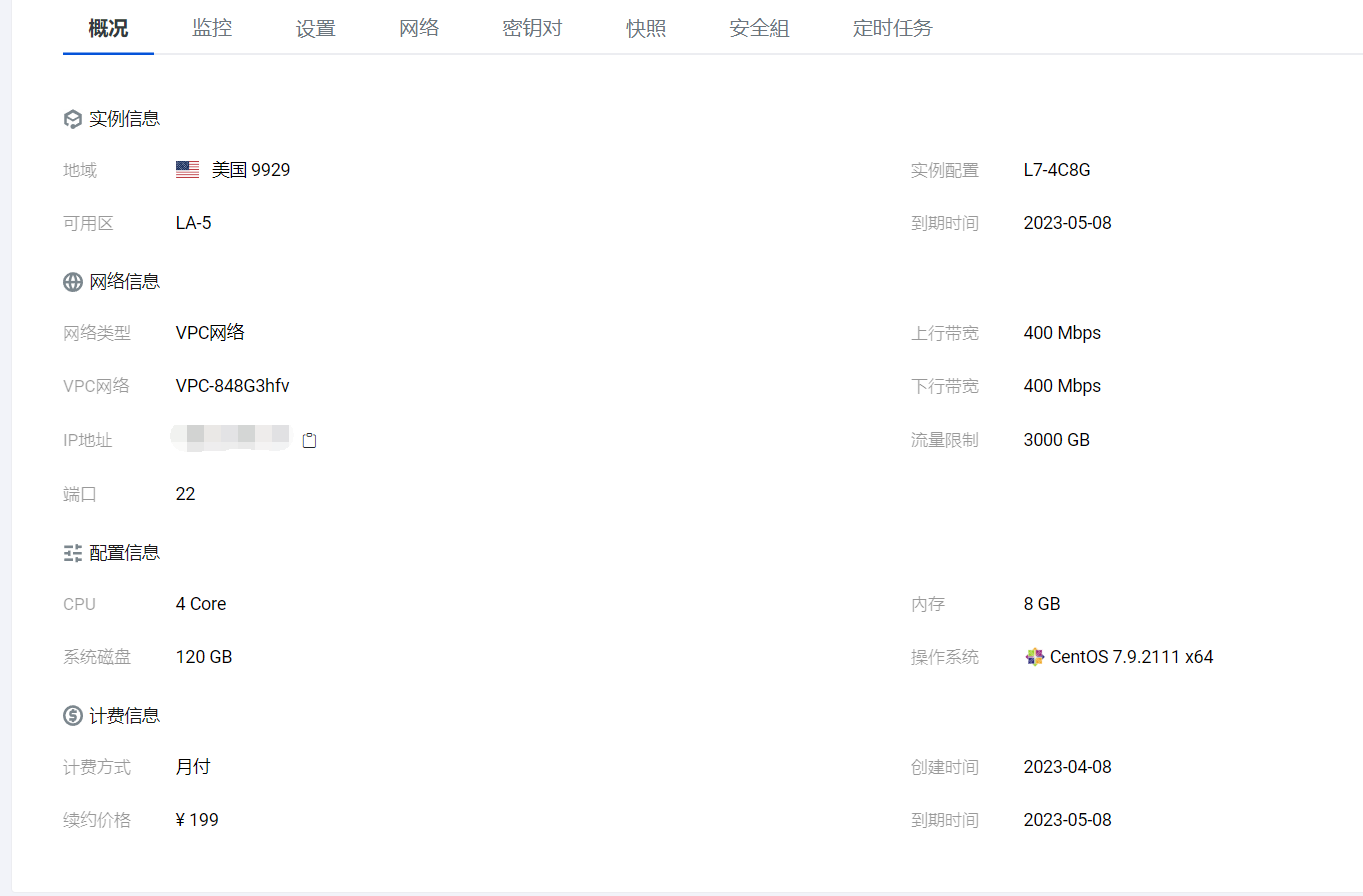Click the US flag icon beside 美国 9929
The width and height of the screenshot is (1363, 896).
point(187,170)
